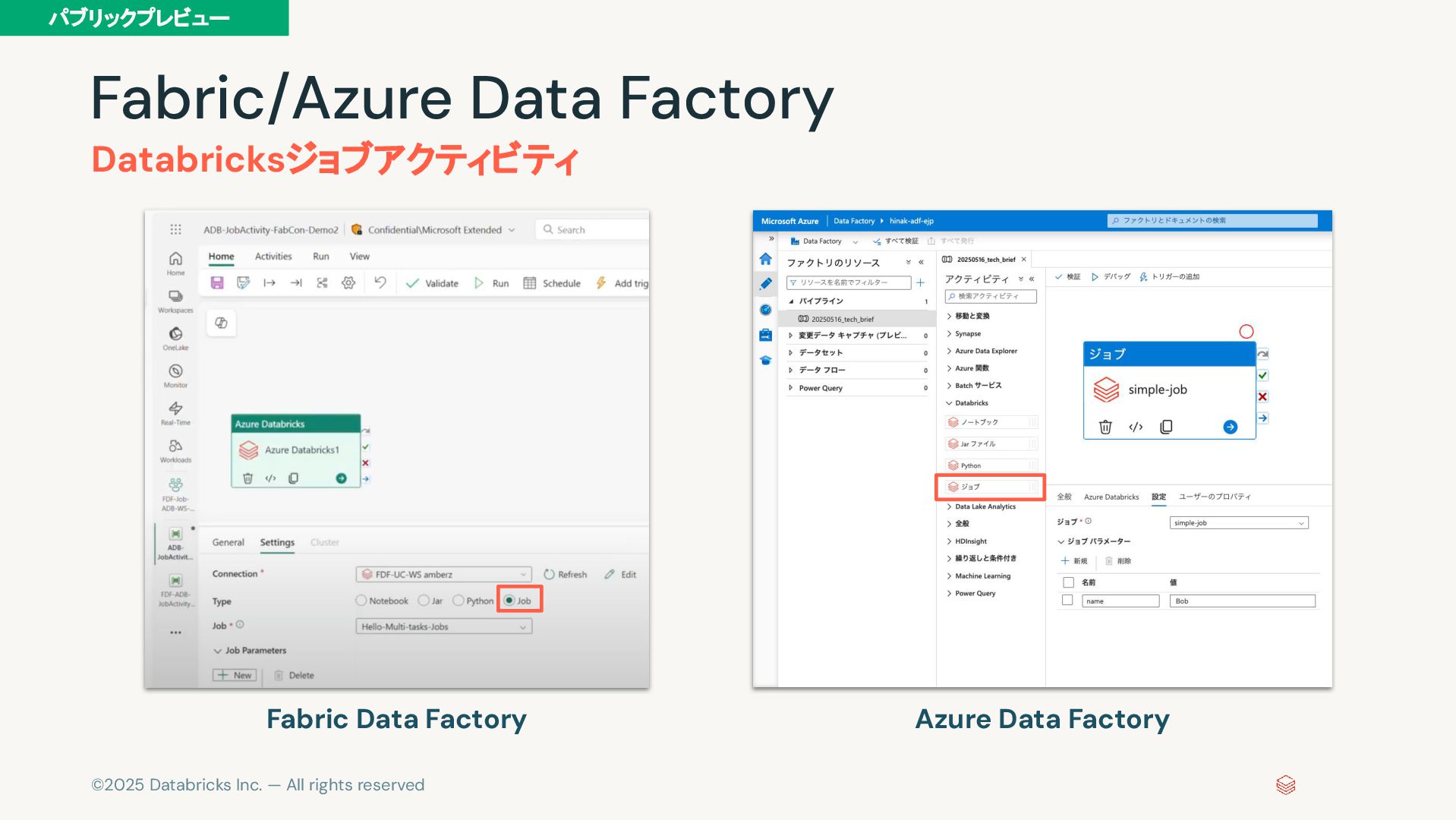Check the header checkbox in ADF job parameters table
The height and width of the screenshot is (820, 1456).
pyautogui.click(x=1068, y=582)
